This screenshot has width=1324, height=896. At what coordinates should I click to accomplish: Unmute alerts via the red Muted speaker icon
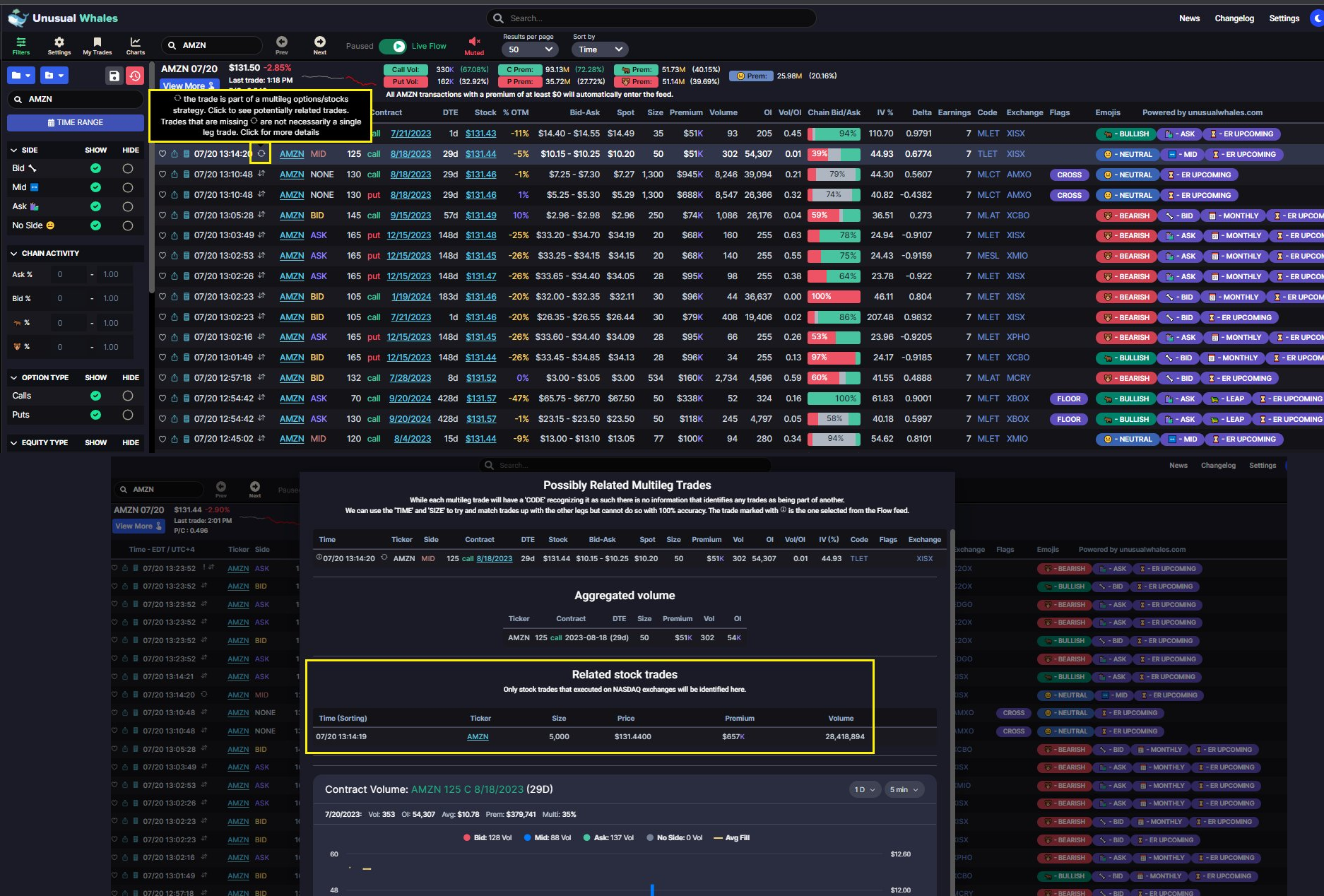[475, 42]
